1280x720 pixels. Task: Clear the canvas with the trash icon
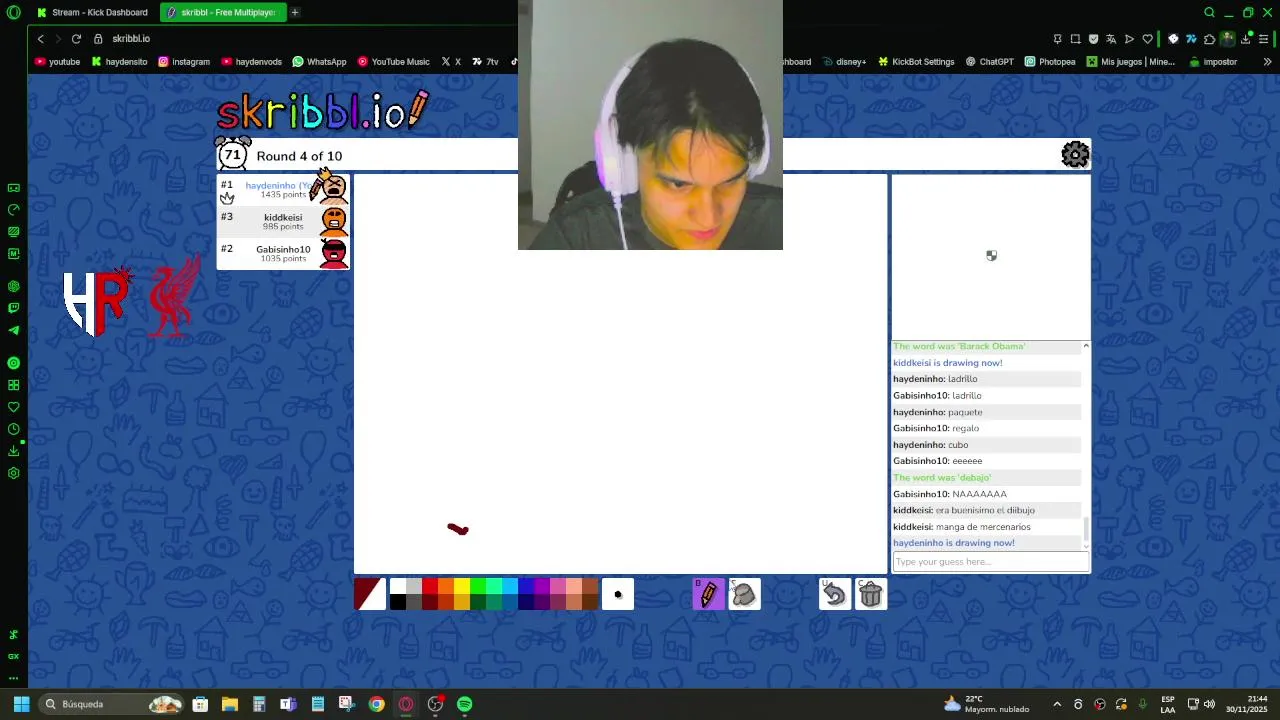pos(871,594)
